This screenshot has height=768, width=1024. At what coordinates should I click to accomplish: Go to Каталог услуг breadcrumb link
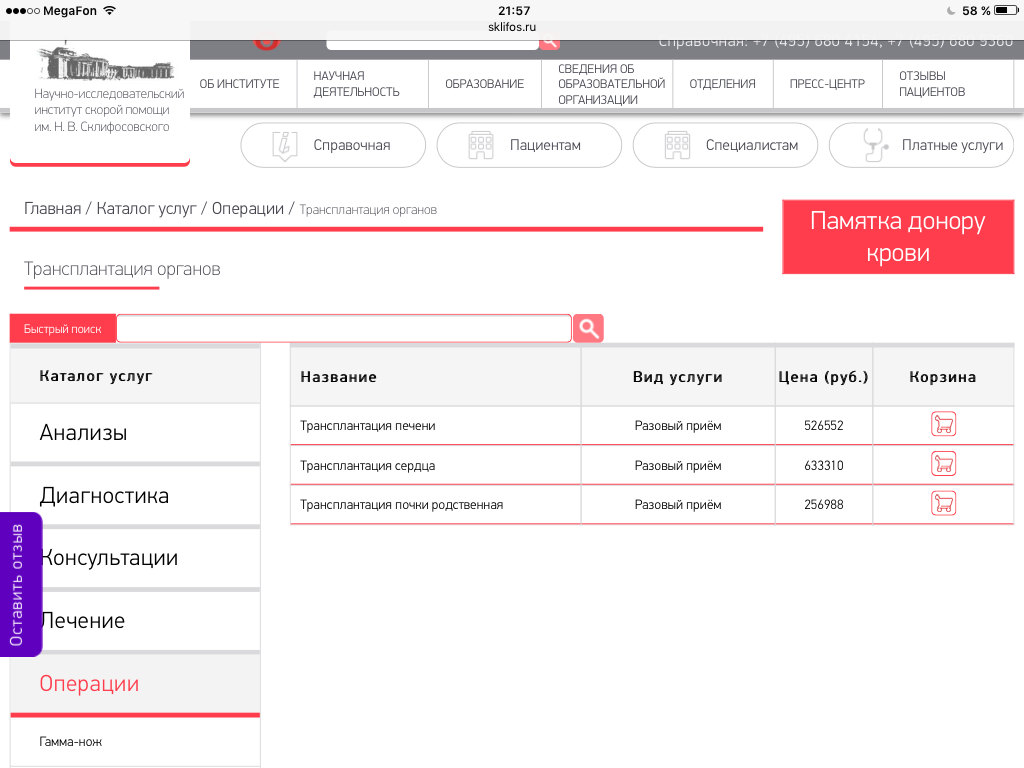(x=146, y=209)
